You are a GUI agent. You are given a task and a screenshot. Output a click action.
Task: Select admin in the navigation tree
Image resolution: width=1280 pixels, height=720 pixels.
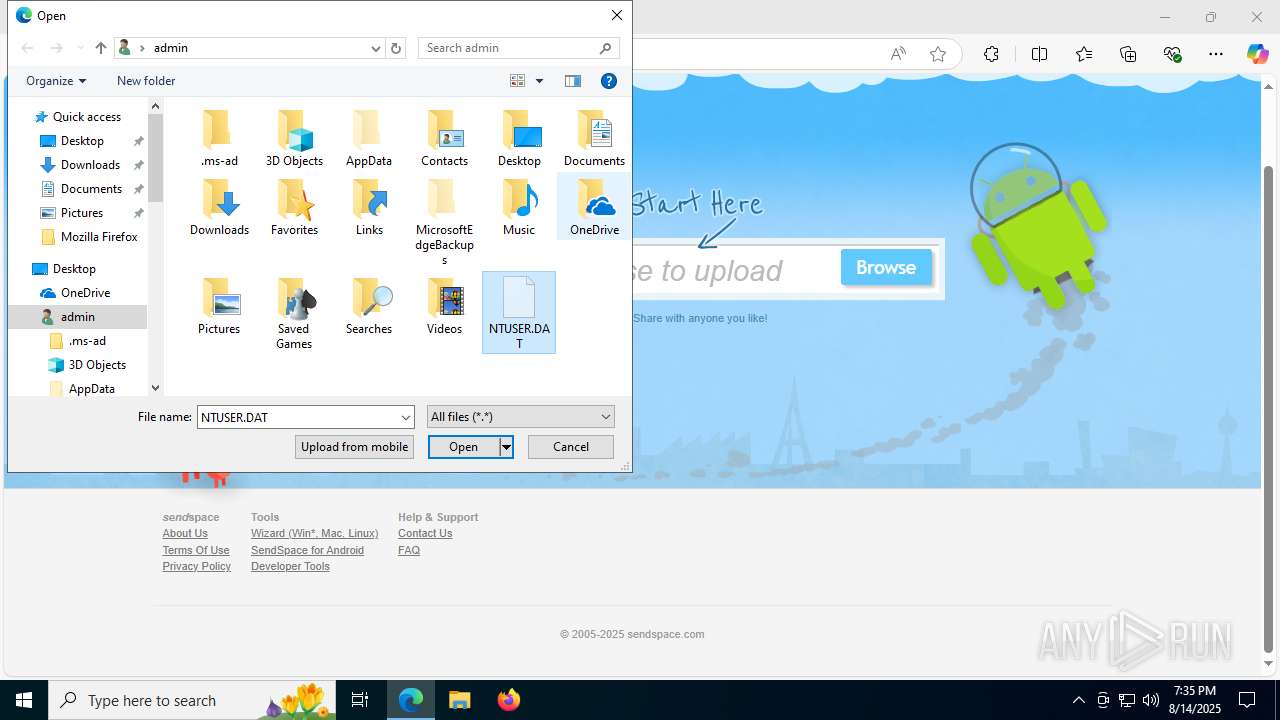[x=77, y=317]
